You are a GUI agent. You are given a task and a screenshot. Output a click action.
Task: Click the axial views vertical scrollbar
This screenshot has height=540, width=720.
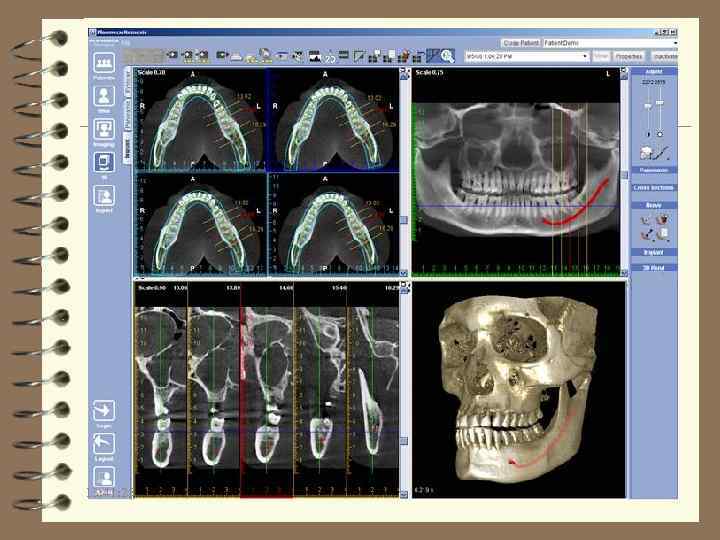(x=404, y=172)
